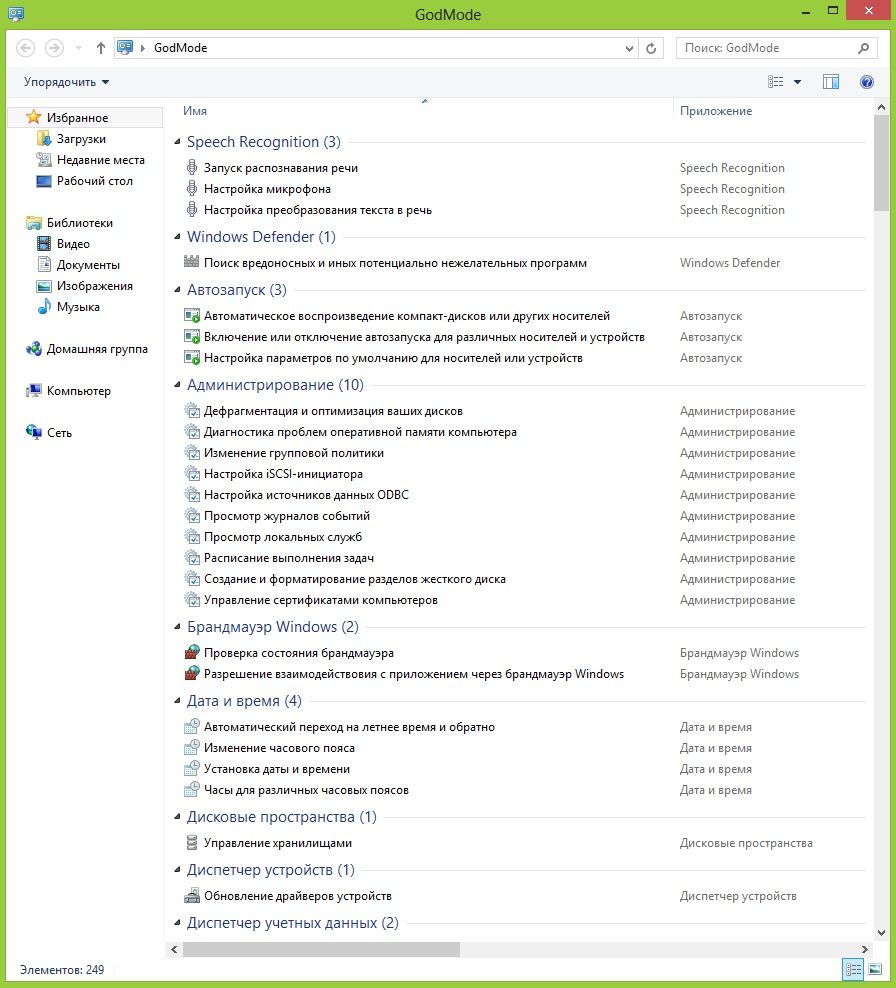896x988 pixels.
Task: Click the GodMode breadcrumb in address bar
Action: tap(180, 48)
